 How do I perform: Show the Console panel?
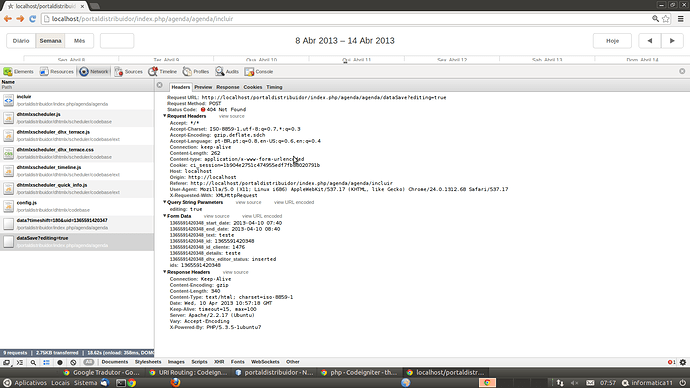pos(259,72)
